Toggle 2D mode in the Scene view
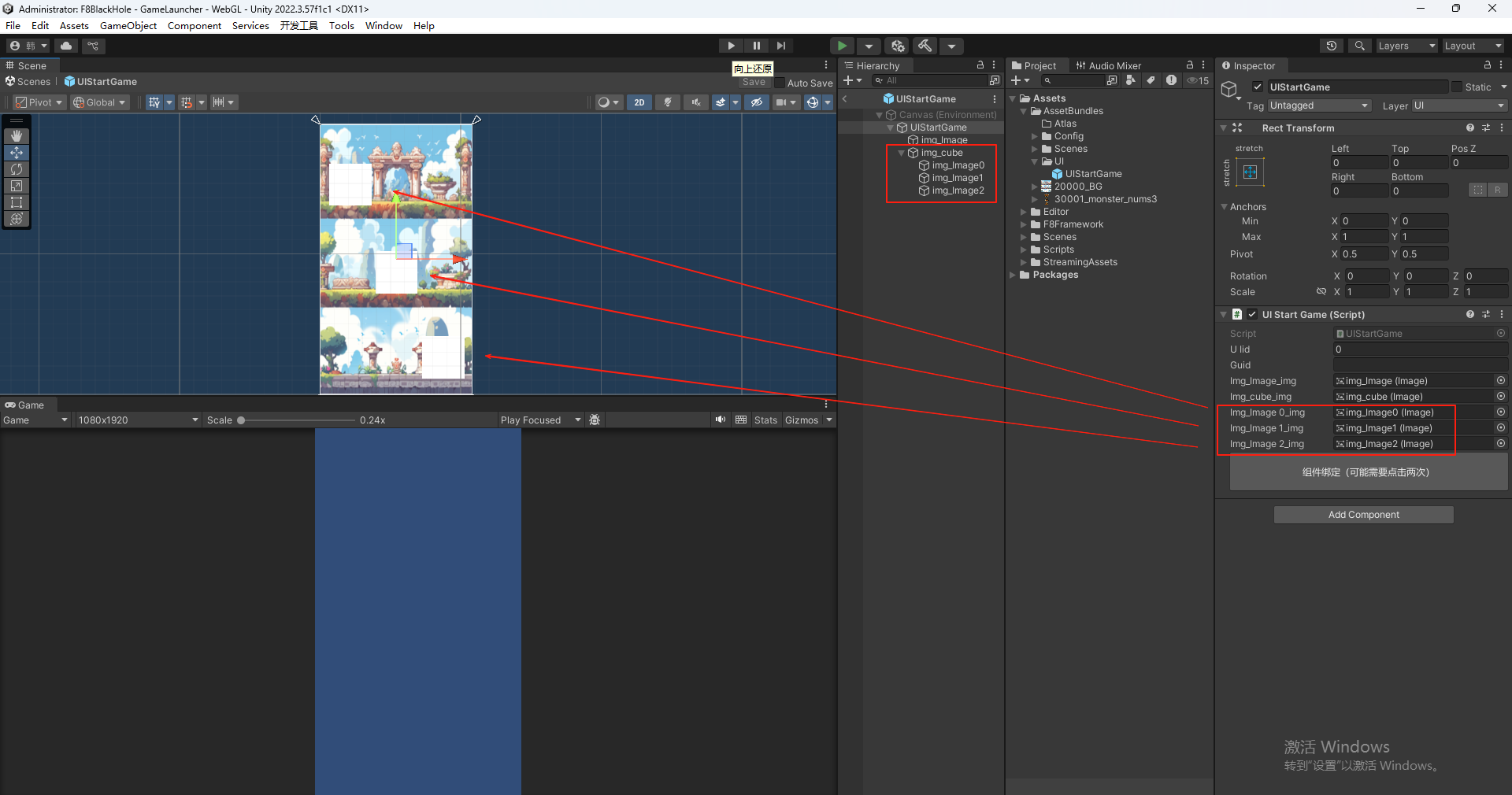This screenshot has width=1512, height=795. (x=639, y=102)
